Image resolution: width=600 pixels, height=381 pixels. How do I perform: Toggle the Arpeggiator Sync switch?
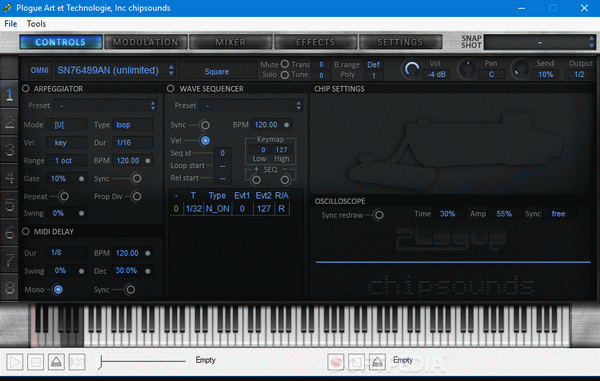click(136, 178)
